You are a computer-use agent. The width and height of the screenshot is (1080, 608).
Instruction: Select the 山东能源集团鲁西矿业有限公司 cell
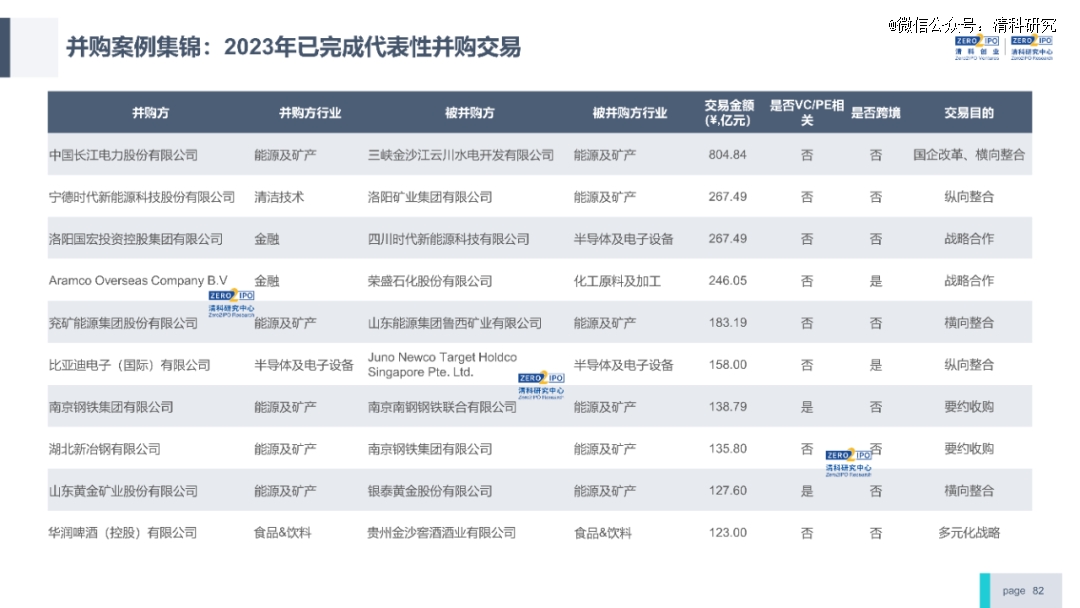click(455, 323)
